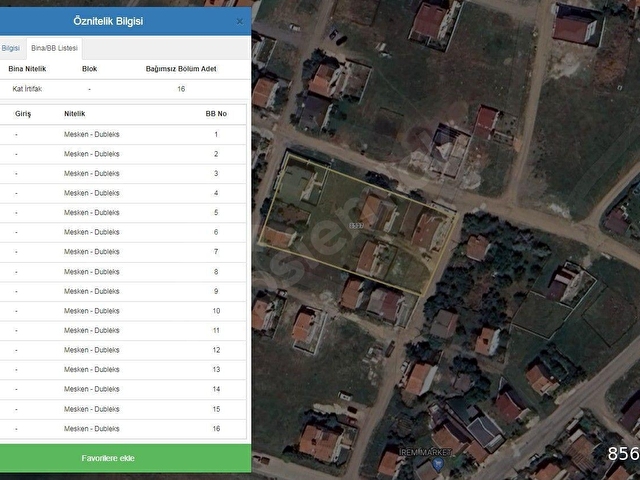Select the Kat İrtifak cell
640x480 pixels.
27,89
